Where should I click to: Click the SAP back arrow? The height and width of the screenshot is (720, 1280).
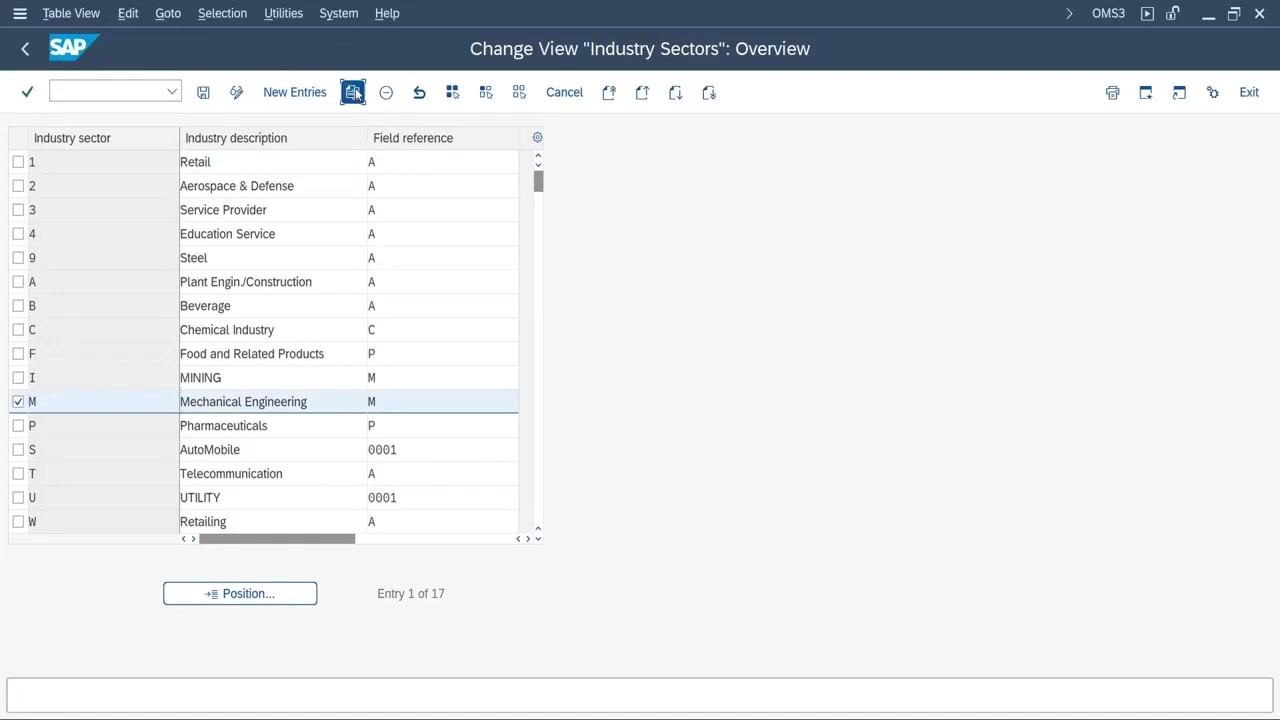tap(25, 48)
